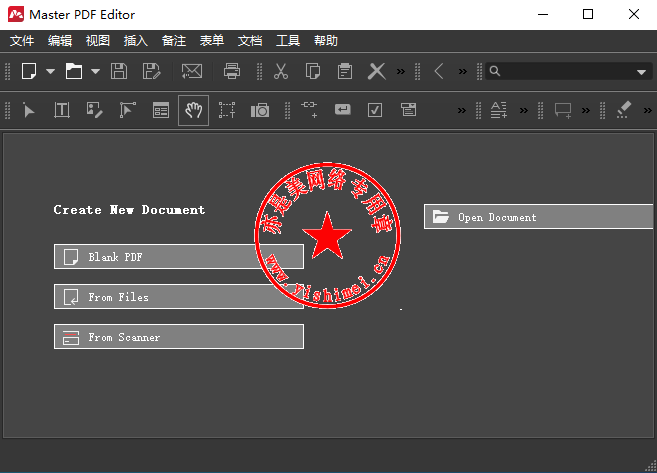
Task: Open the 表单 menu
Action: point(212,41)
